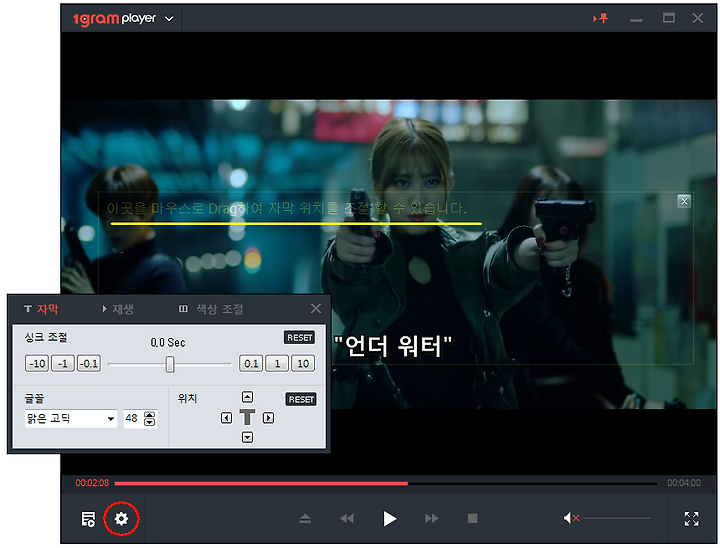Move subtitle position right

tap(269, 418)
